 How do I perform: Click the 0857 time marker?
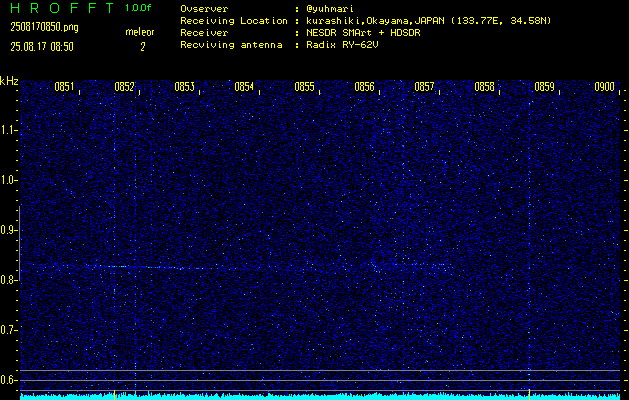pyautogui.click(x=424, y=87)
